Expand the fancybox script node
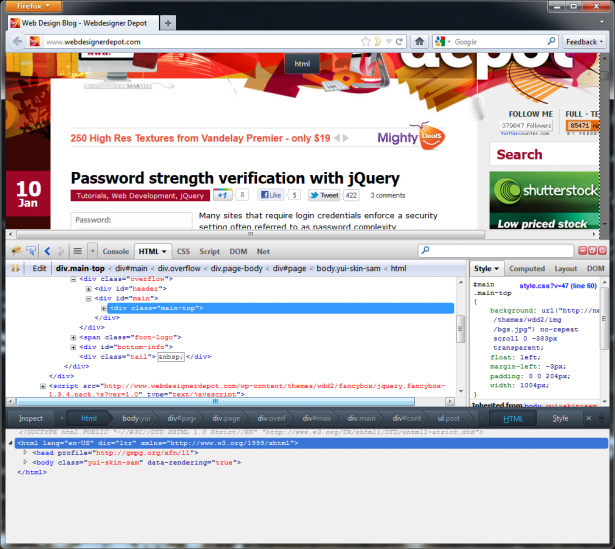 pyautogui.click(x=43, y=386)
